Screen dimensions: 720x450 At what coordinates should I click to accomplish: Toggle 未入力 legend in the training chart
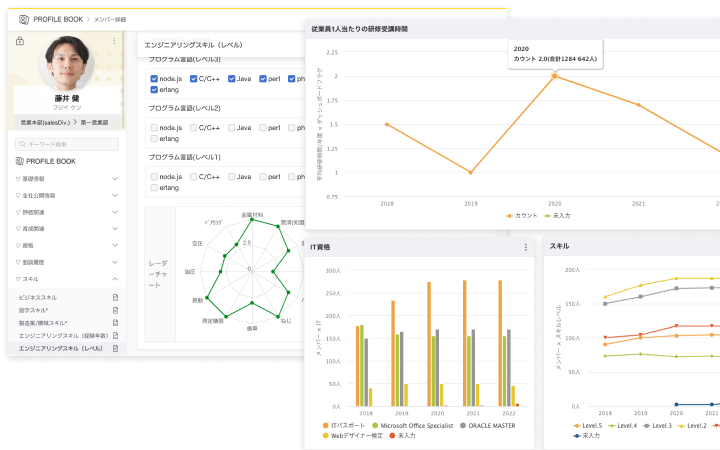(557, 215)
